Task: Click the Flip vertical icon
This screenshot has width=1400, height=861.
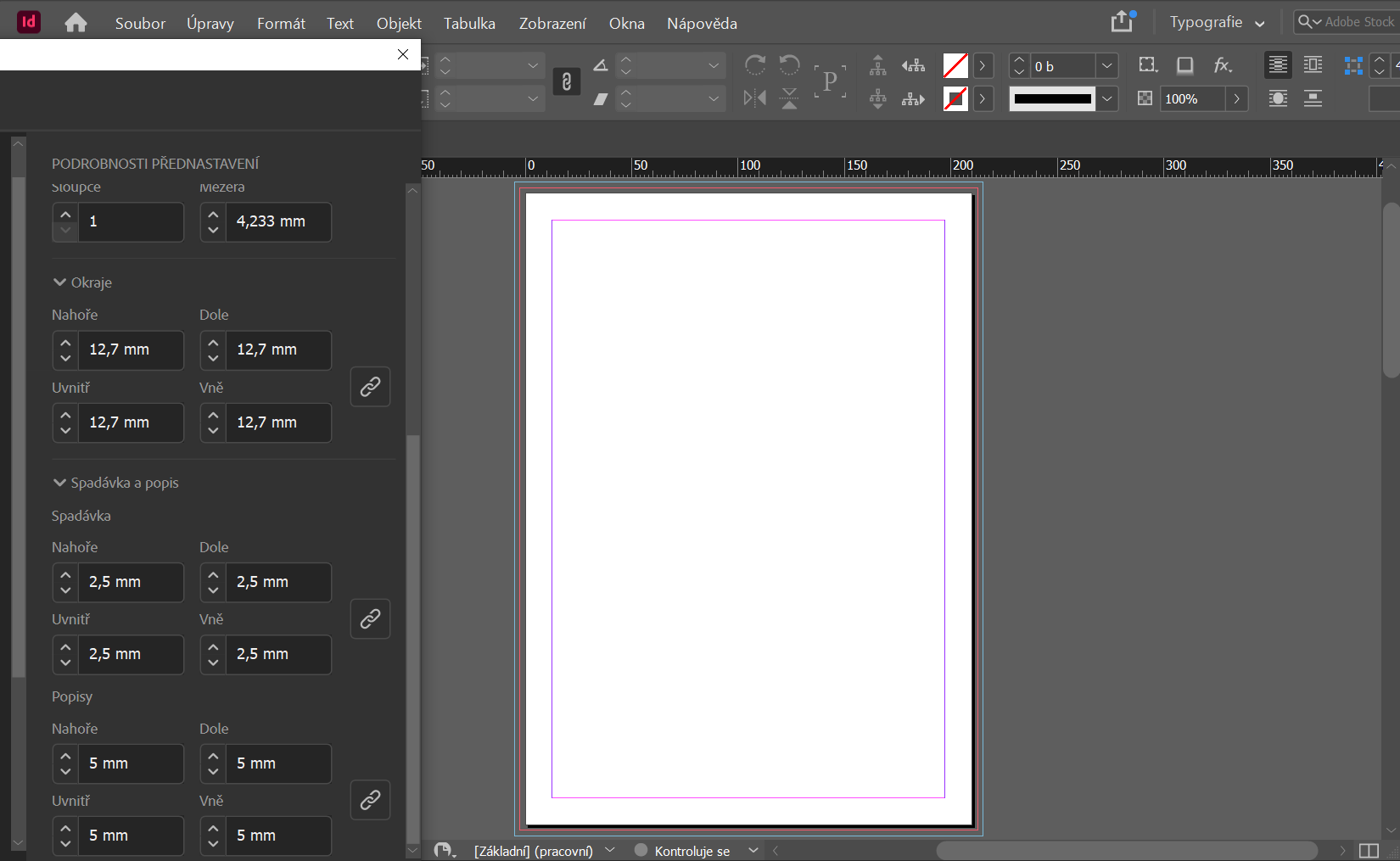Action: [x=789, y=98]
